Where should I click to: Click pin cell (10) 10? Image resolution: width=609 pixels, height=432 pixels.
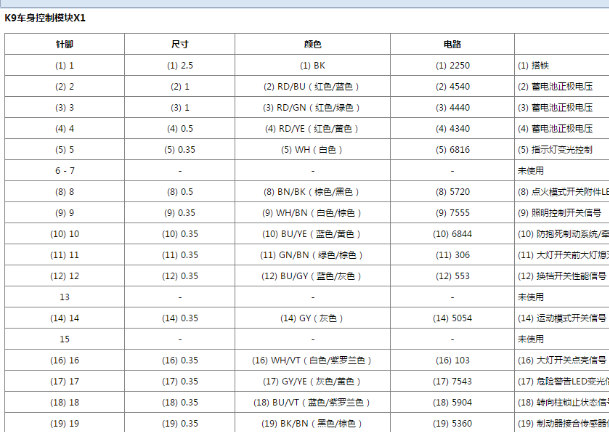64,234
